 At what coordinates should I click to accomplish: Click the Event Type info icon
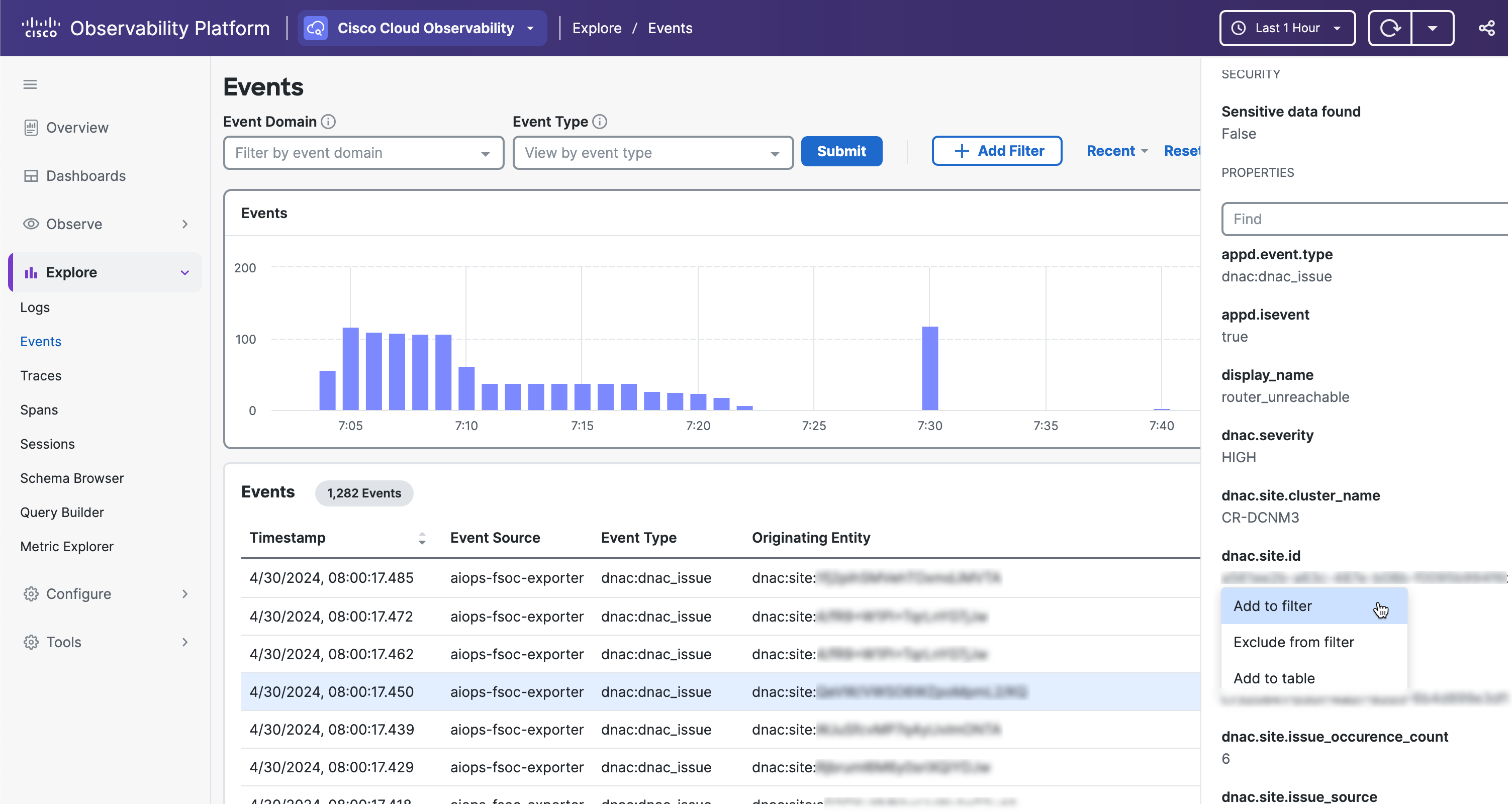tap(599, 122)
